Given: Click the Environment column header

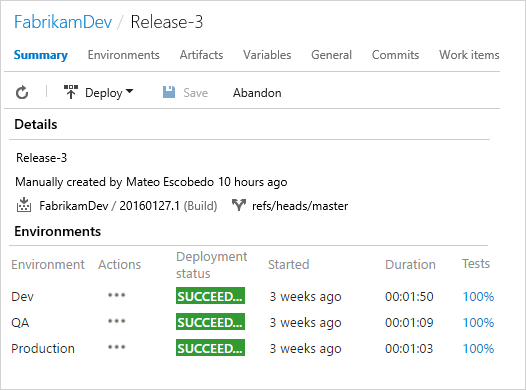Looking at the screenshot, I should [x=48, y=264].
